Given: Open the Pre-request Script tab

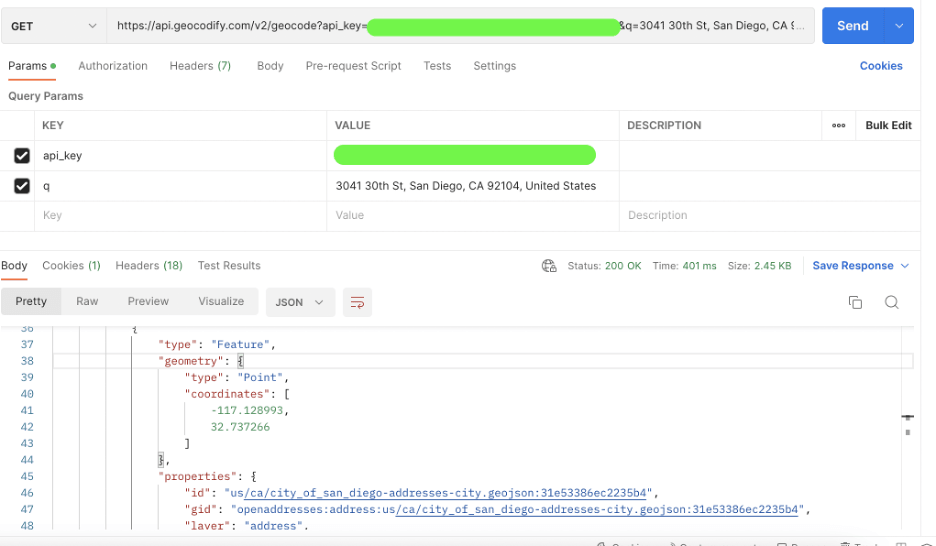Looking at the screenshot, I should [353, 66].
